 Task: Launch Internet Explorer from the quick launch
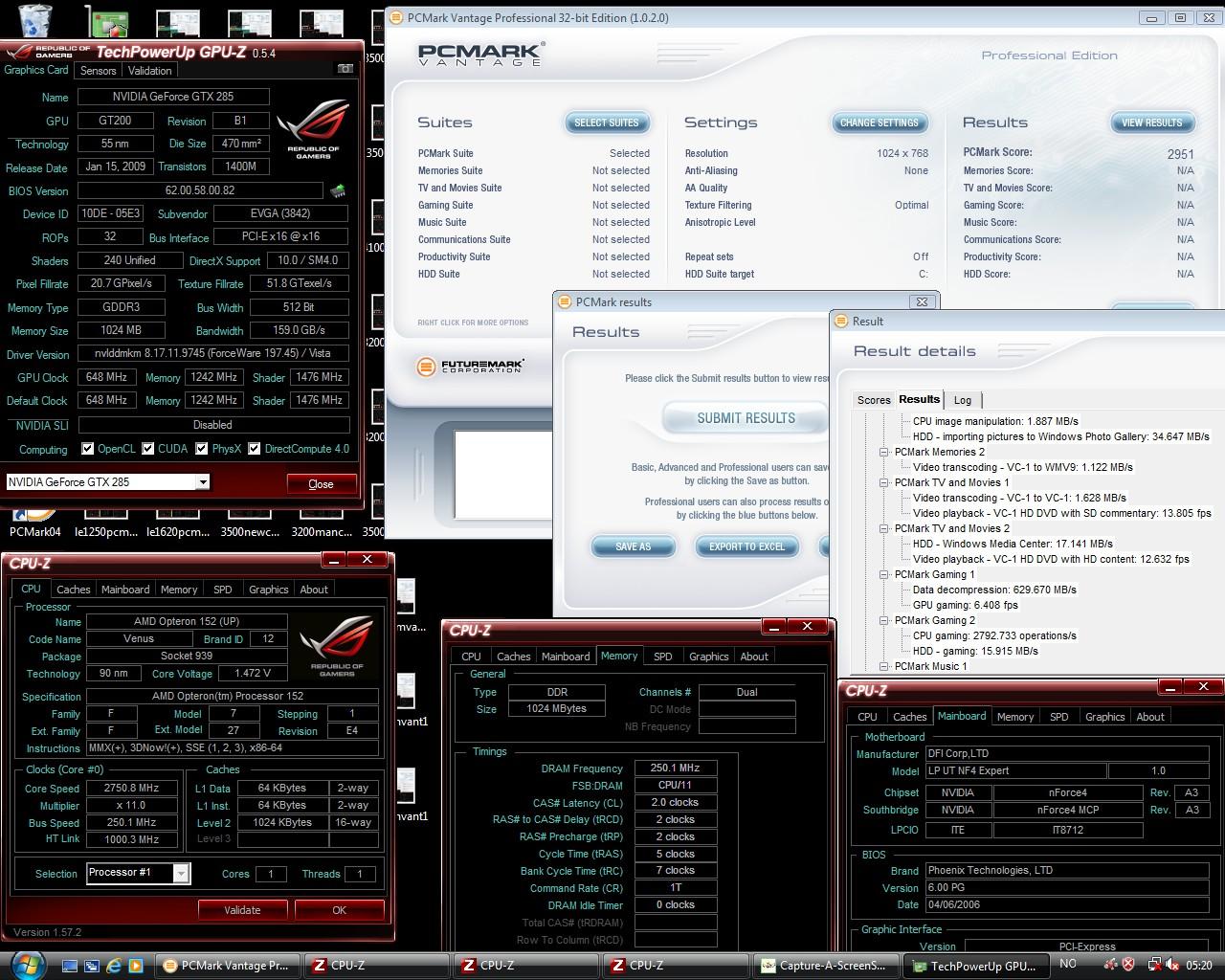tap(114, 966)
